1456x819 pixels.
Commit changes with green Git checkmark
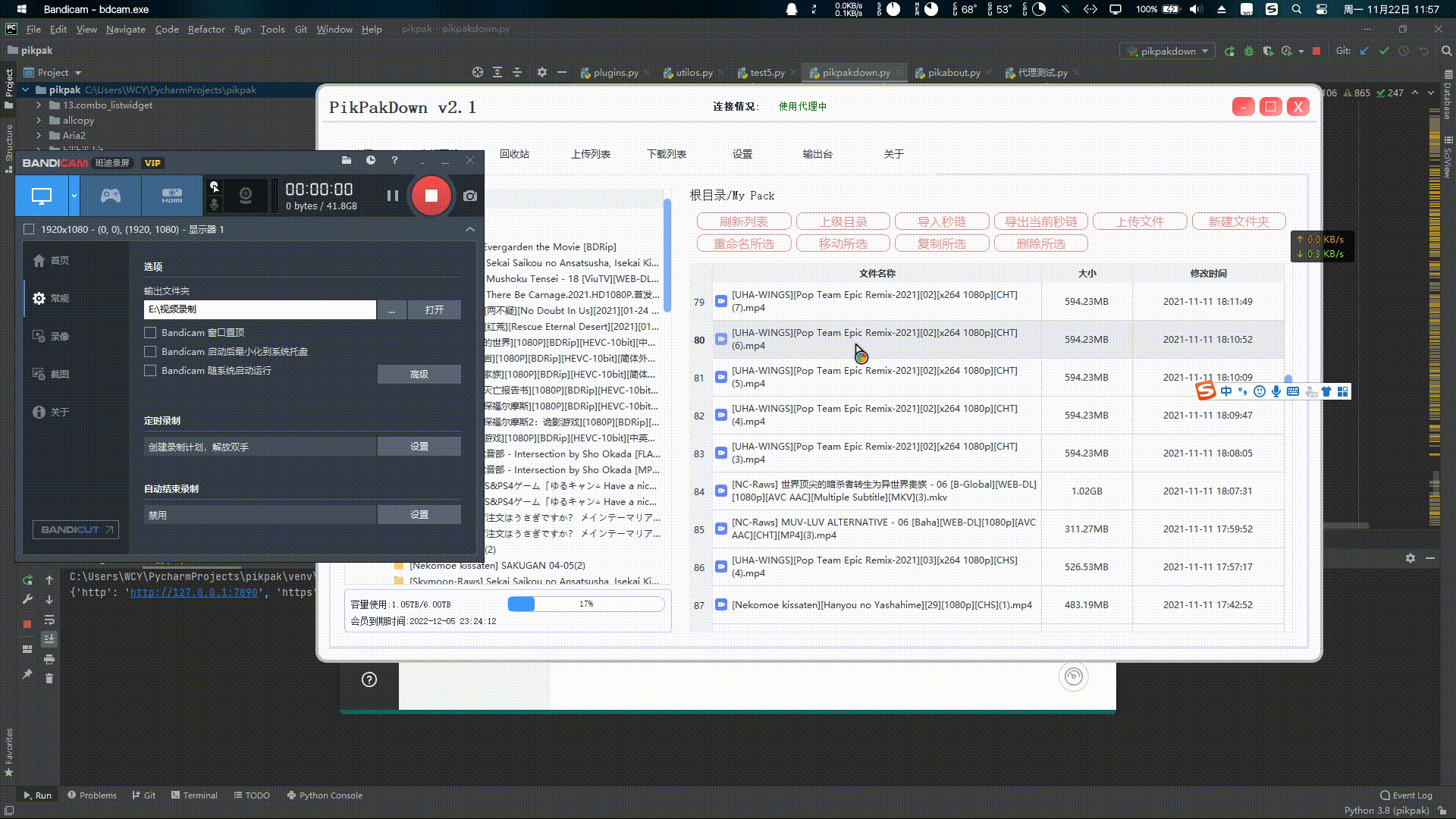(x=1384, y=51)
